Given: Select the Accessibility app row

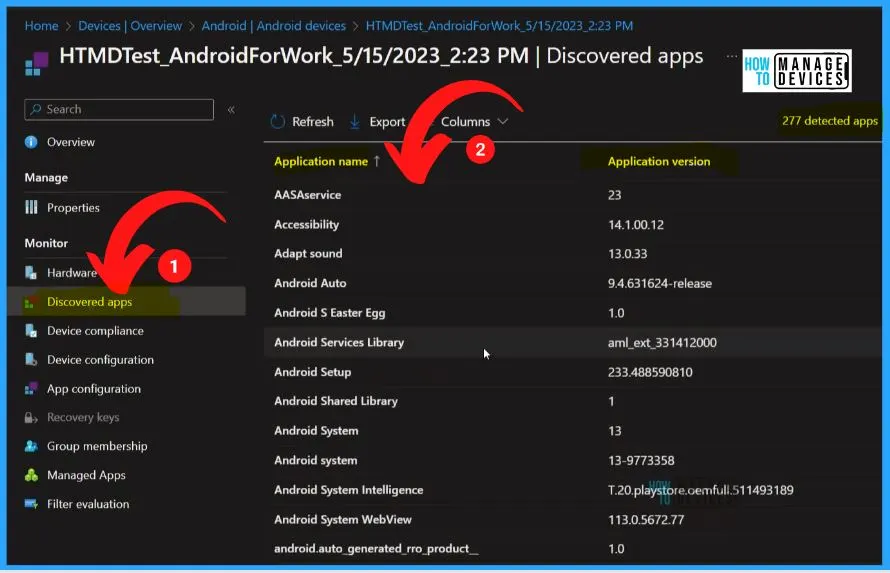Looking at the screenshot, I should [x=573, y=225].
